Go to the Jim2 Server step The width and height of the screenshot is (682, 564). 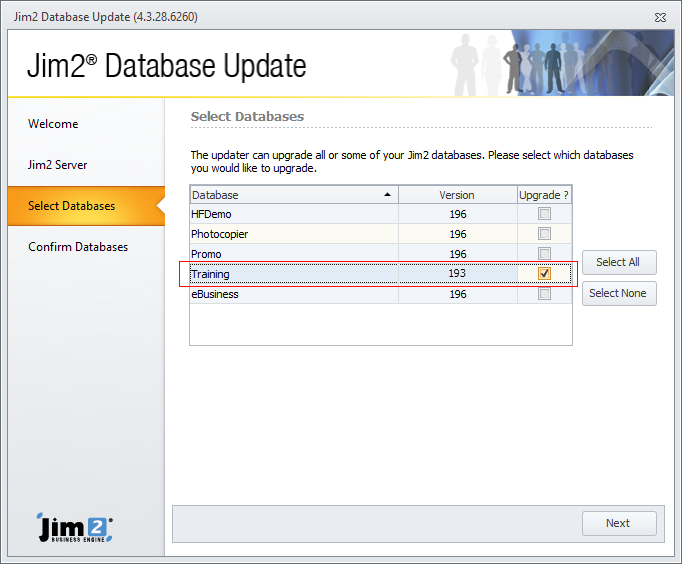[x=57, y=165]
